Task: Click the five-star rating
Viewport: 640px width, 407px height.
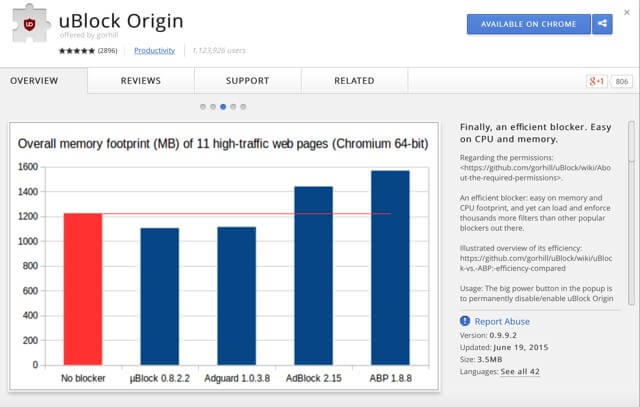Action: coord(77,51)
